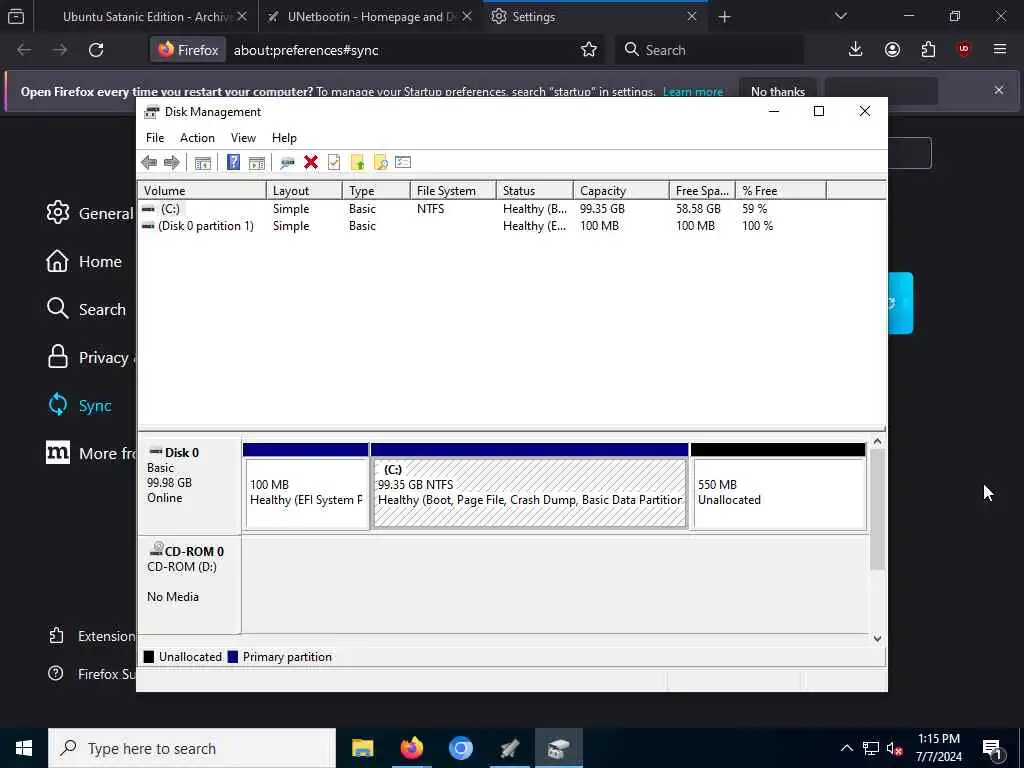Image resolution: width=1024 pixels, height=768 pixels.
Task: Bookmark this page with the star icon
Action: click(589, 50)
